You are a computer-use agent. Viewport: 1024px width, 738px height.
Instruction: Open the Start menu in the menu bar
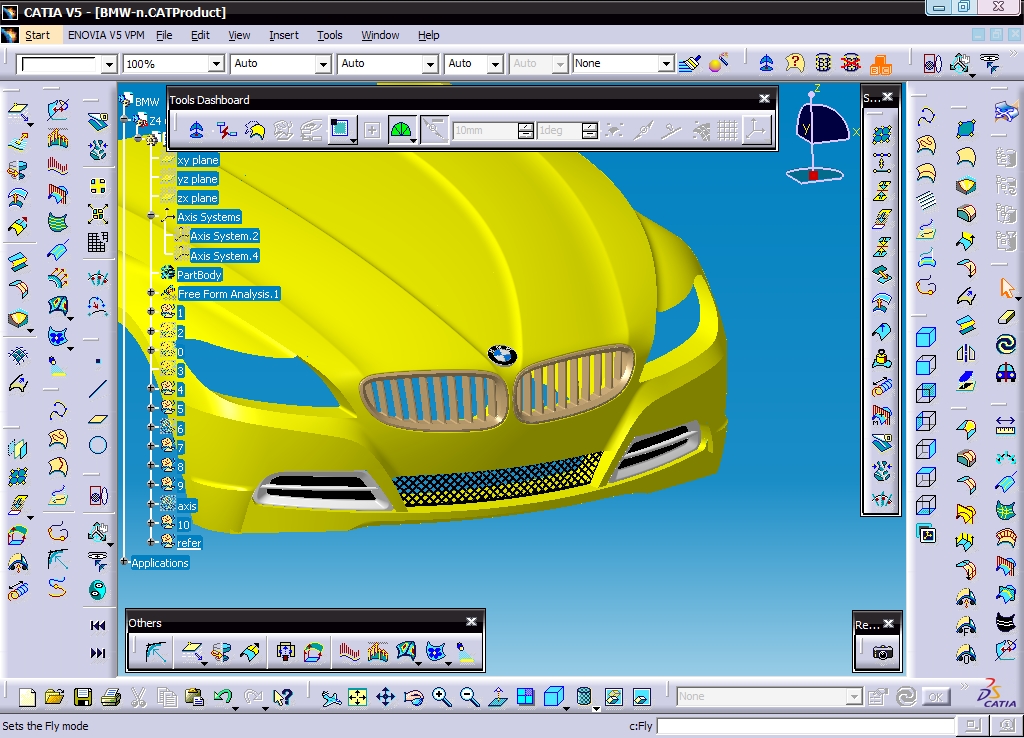37,35
